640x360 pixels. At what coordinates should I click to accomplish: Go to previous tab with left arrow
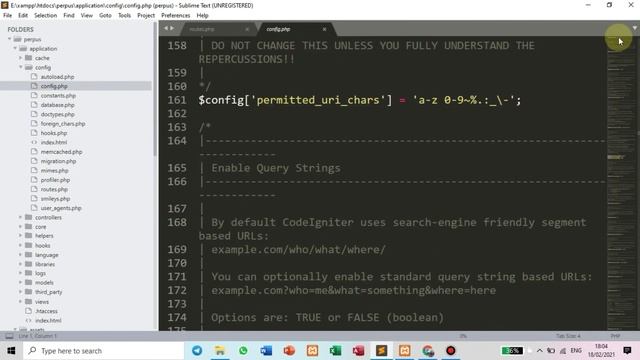pyautogui.click(x=166, y=28)
